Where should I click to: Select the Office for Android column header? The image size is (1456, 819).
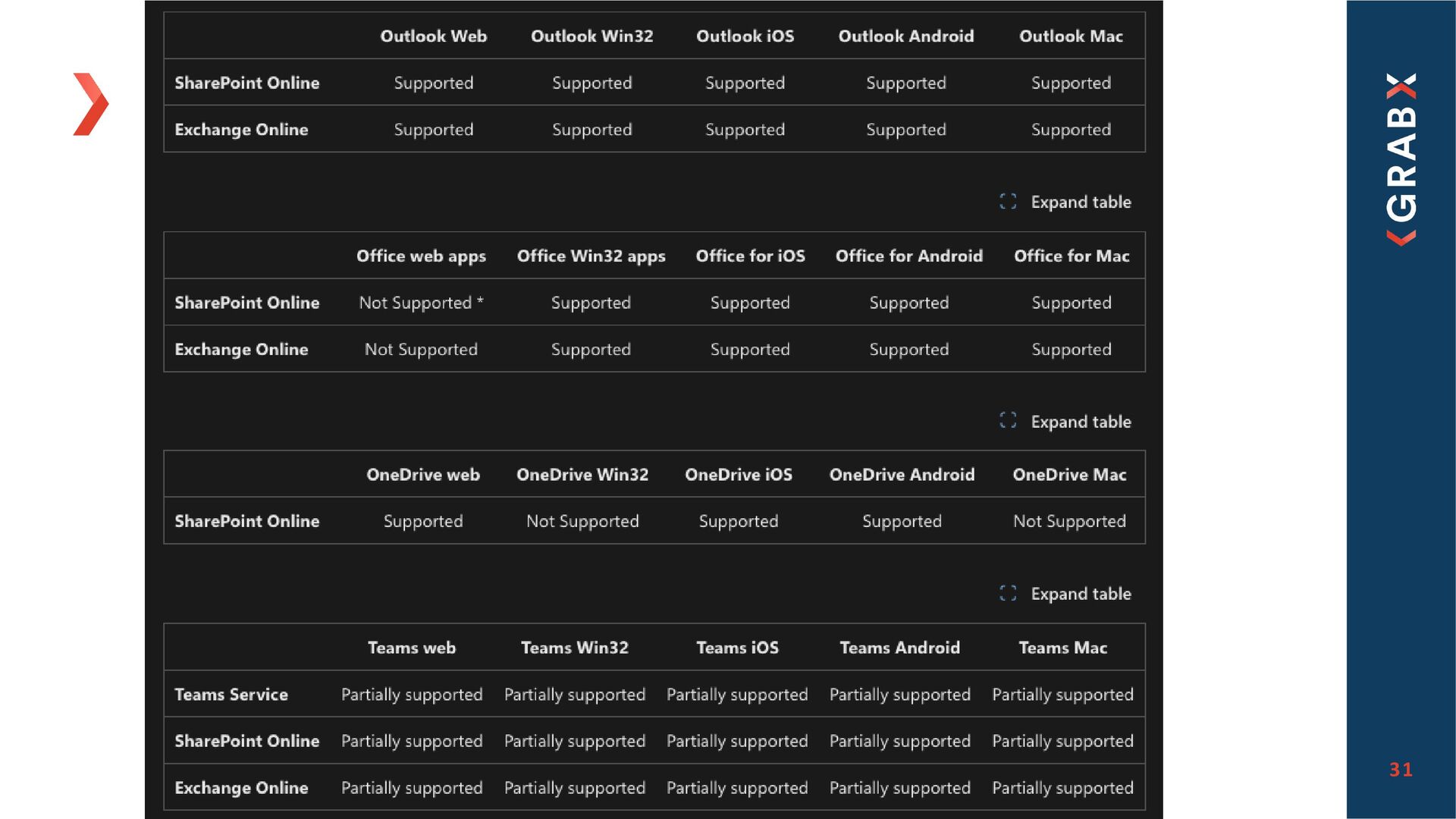click(909, 256)
